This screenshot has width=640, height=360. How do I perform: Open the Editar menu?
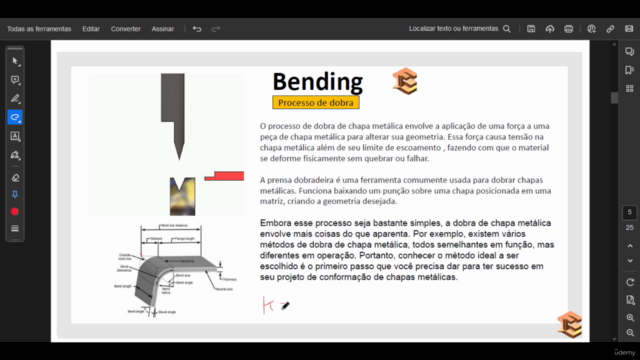[x=91, y=29]
